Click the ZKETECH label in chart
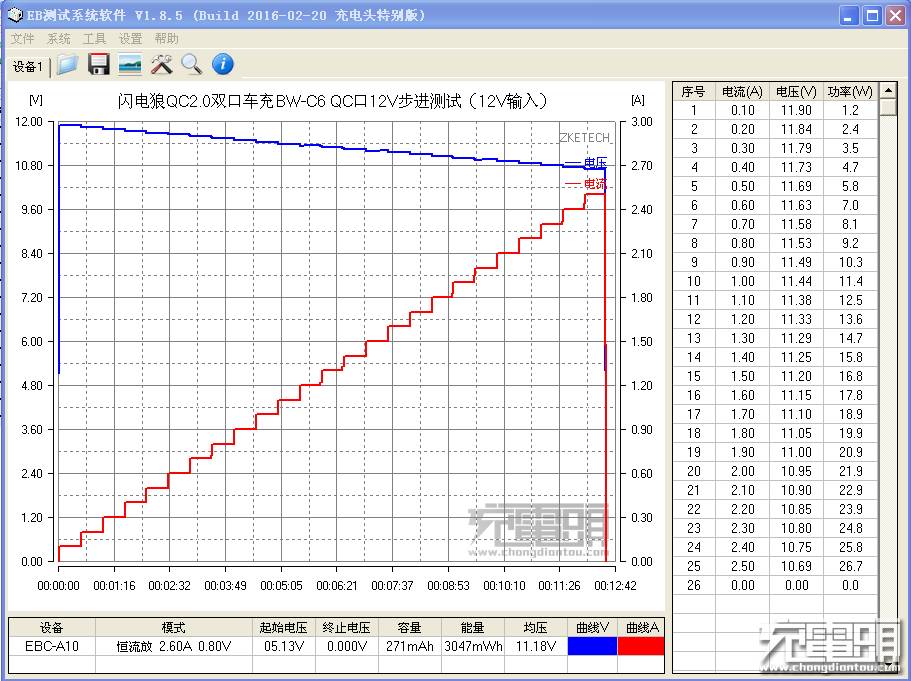Image resolution: width=911 pixels, height=681 pixels. tap(584, 138)
